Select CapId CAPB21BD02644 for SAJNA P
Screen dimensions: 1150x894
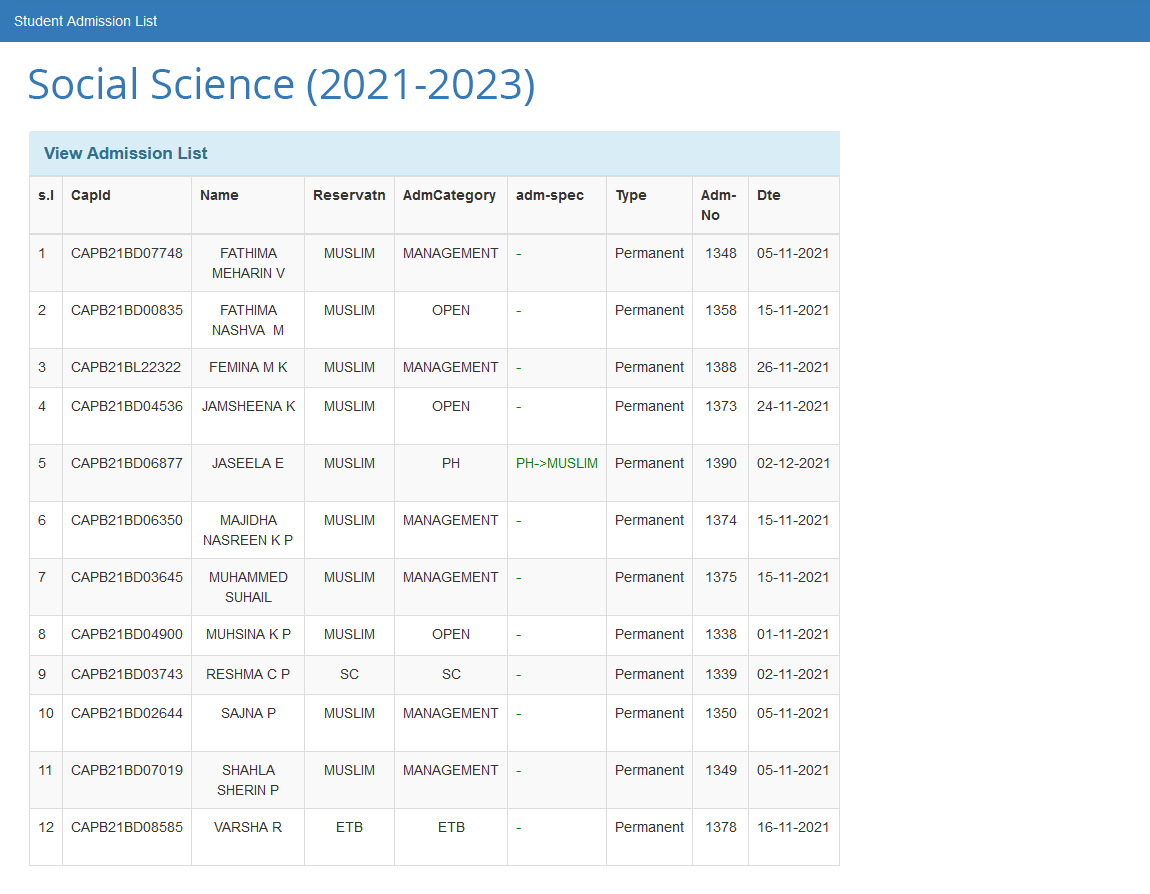(127, 713)
